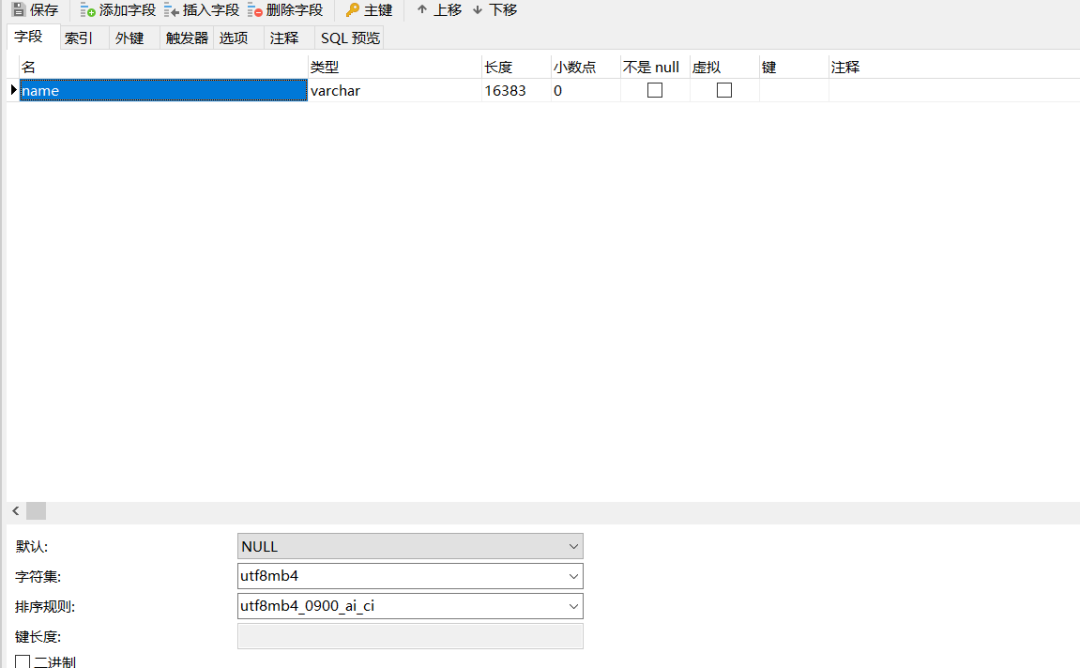Viewport: 1080px width, 668px height.
Task: Open the 默认 value dropdown showing NULL
Action: (x=574, y=546)
